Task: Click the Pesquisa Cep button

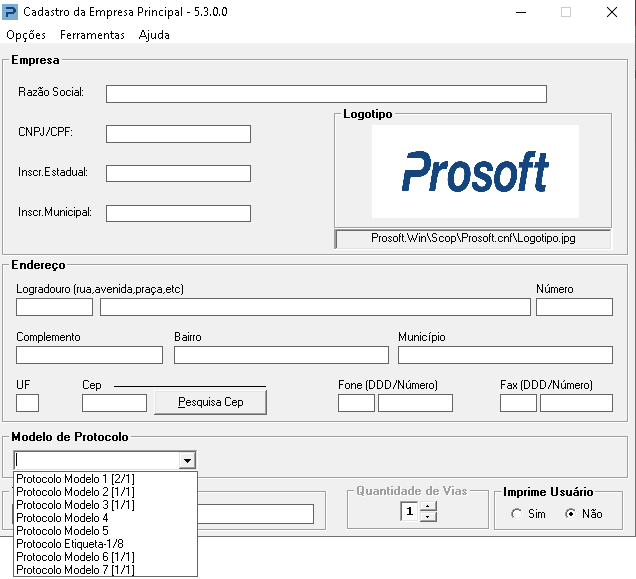Action: [211, 402]
